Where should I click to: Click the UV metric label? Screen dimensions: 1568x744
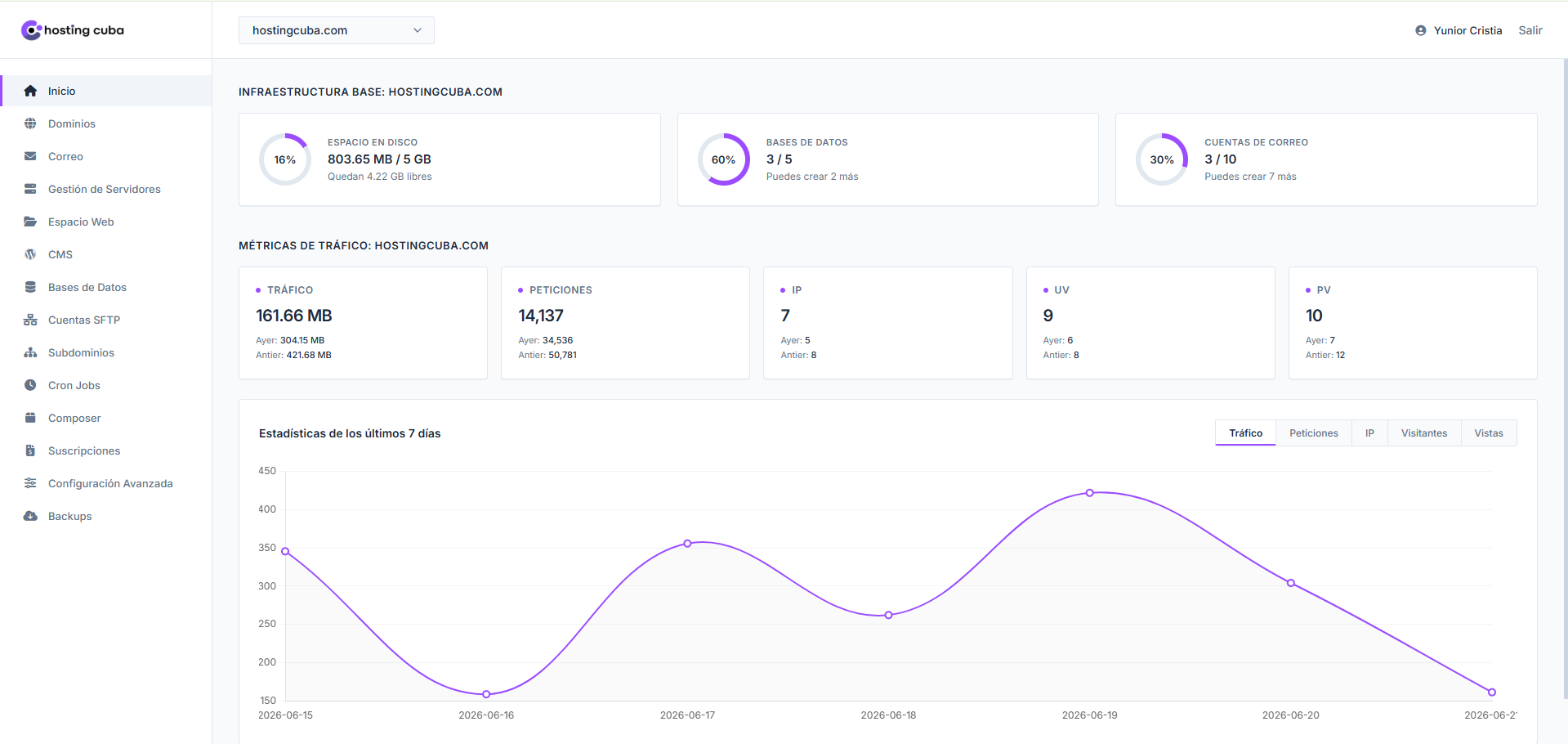[1061, 290]
